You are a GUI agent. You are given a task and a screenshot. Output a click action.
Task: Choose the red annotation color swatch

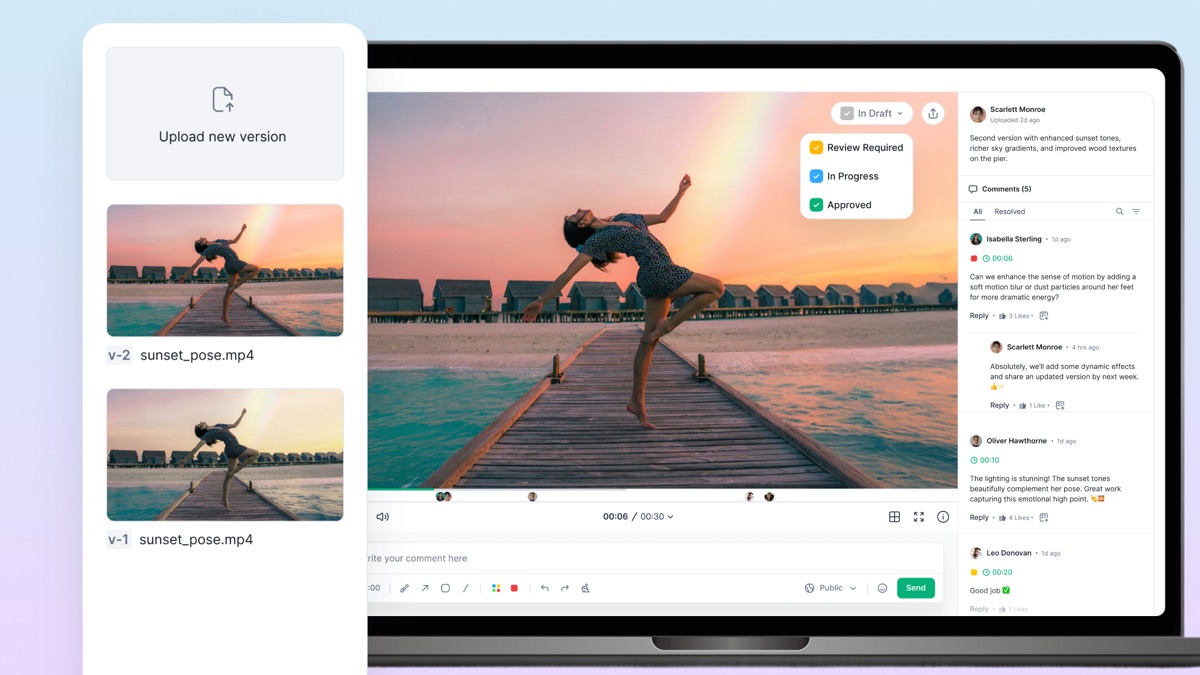point(514,588)
